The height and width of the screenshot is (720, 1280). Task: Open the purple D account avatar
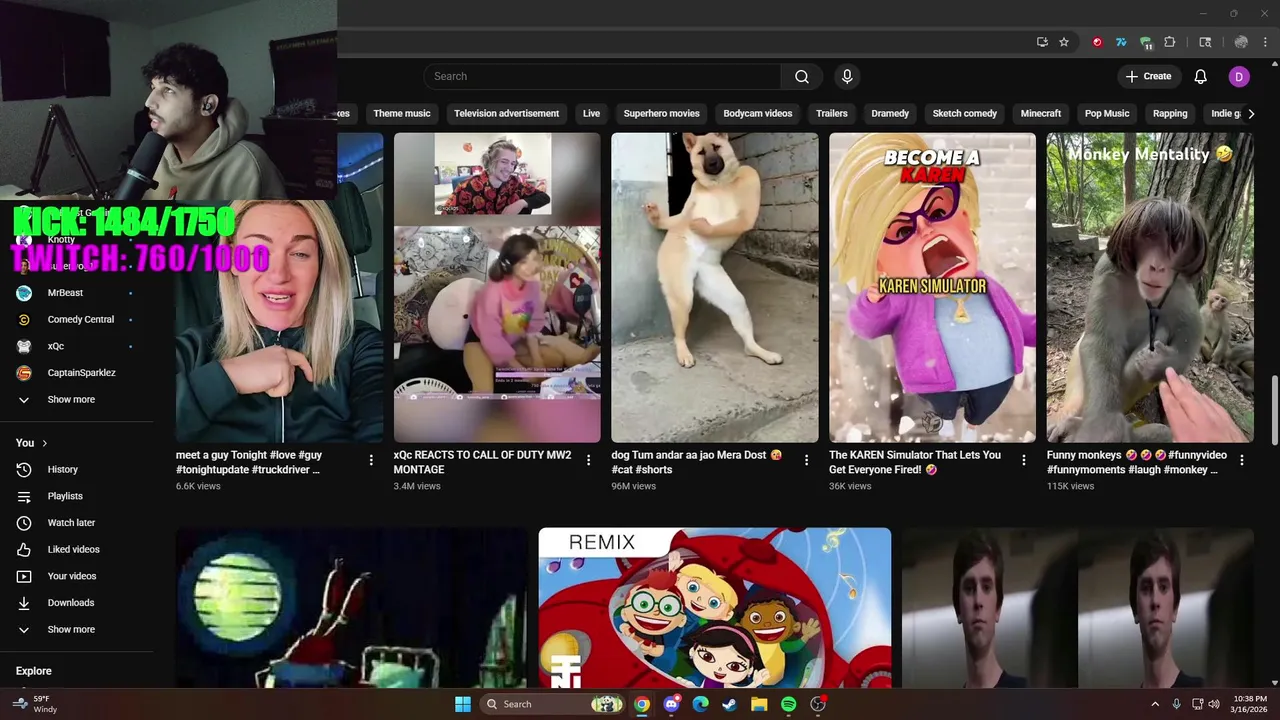[x=1239, y=77]
